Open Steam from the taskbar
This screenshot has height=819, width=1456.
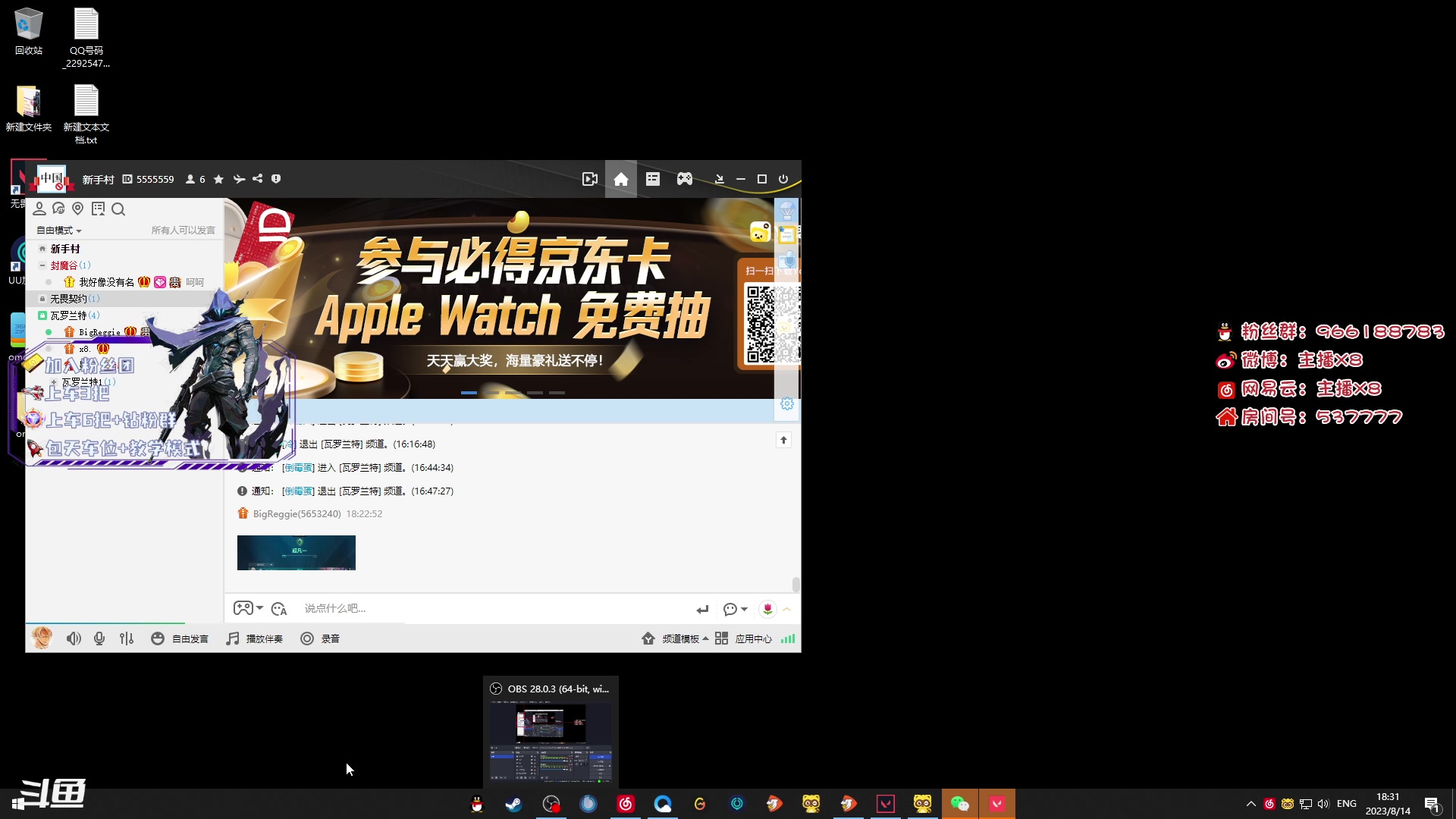(513, 804)
